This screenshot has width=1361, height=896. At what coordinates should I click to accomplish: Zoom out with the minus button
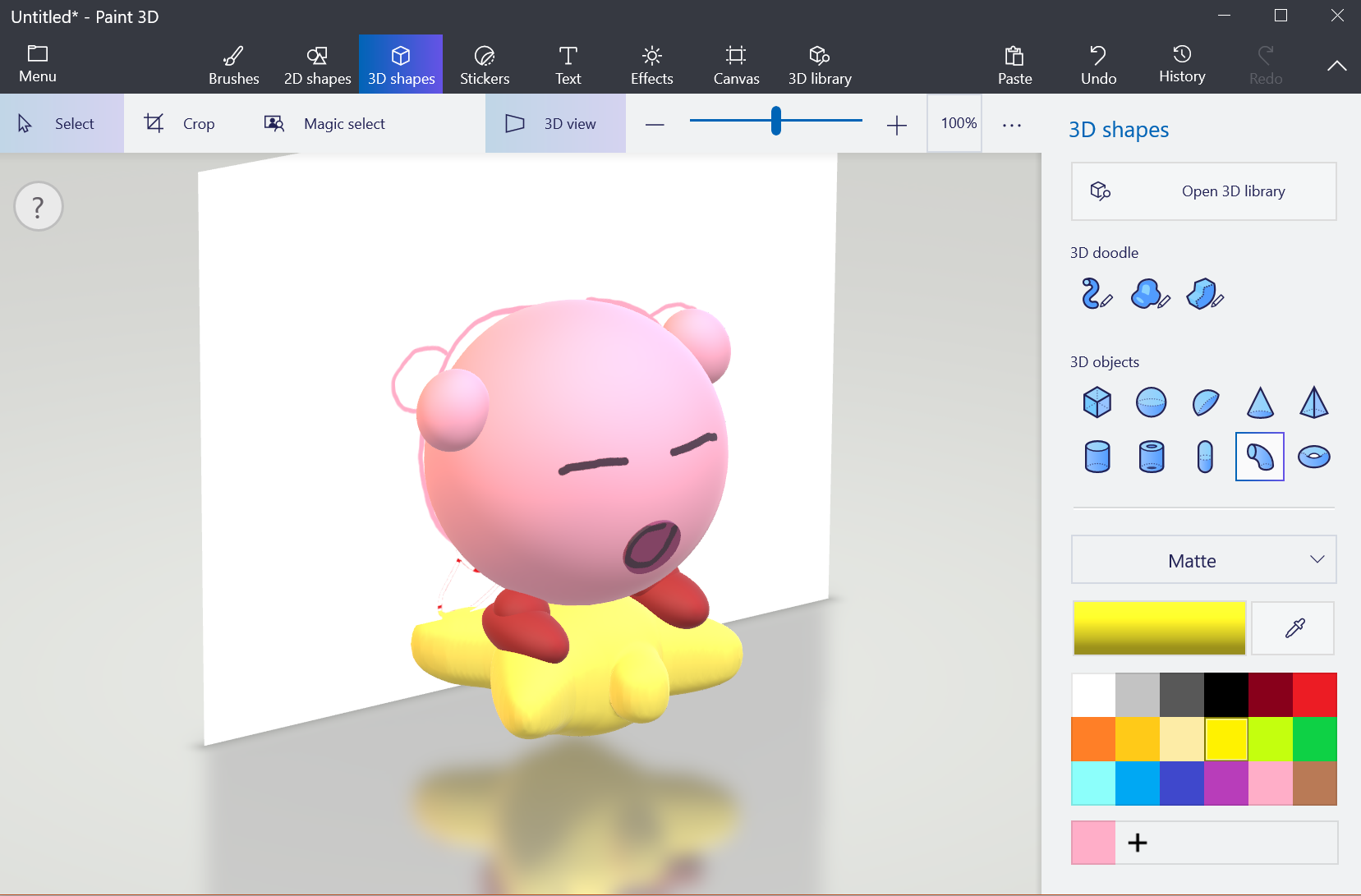pos(655,125)
